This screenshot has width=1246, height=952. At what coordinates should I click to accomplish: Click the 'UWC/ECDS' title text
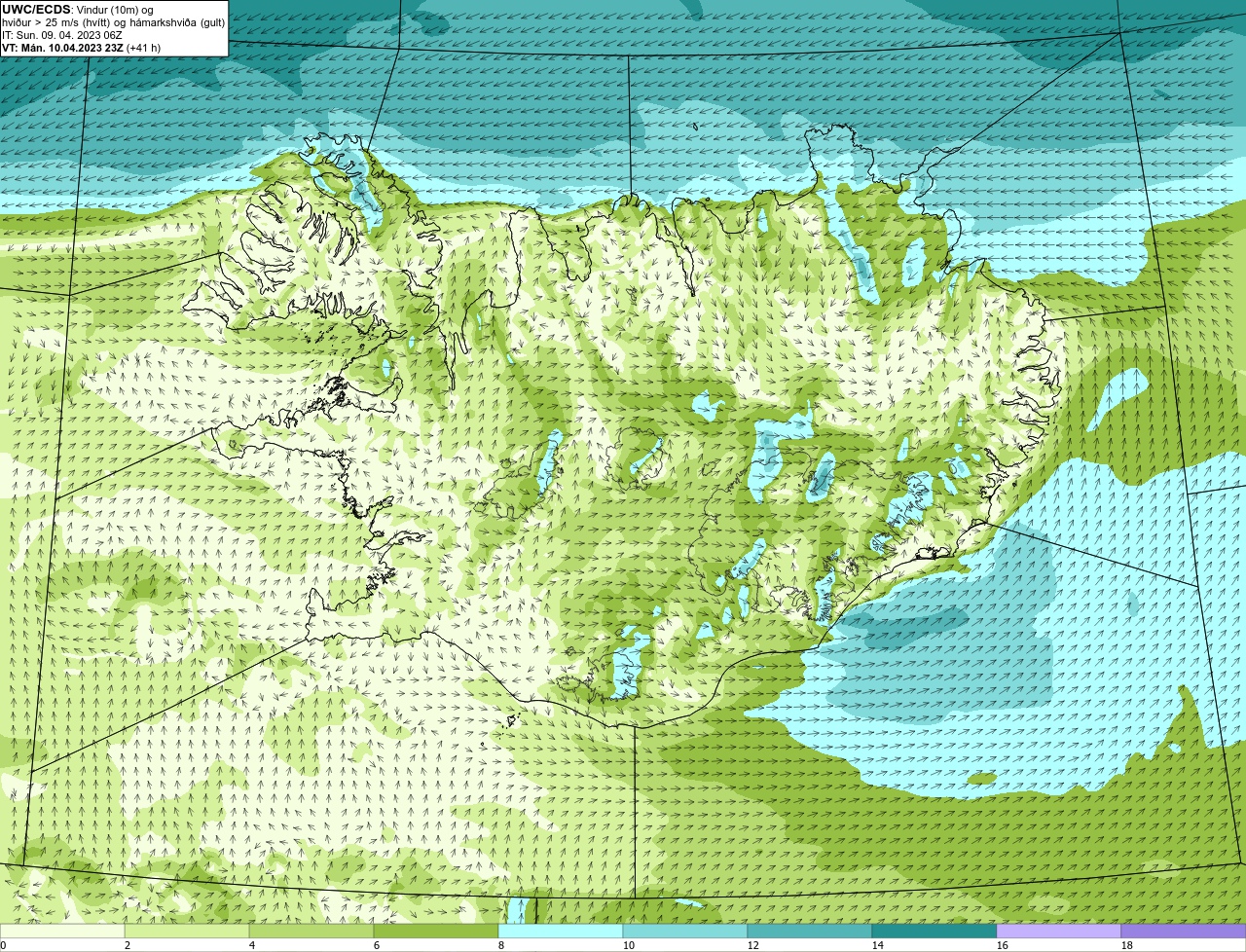coord(36,10)
